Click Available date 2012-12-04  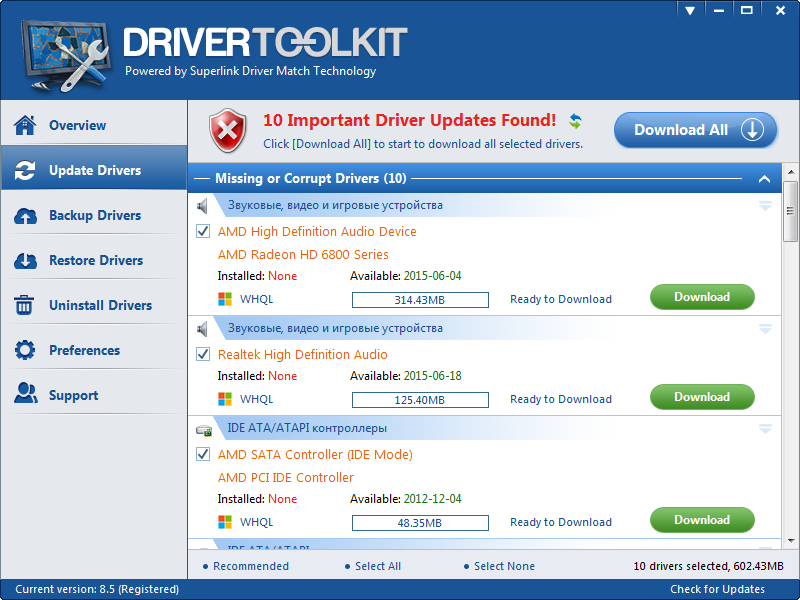click(433, 499)
